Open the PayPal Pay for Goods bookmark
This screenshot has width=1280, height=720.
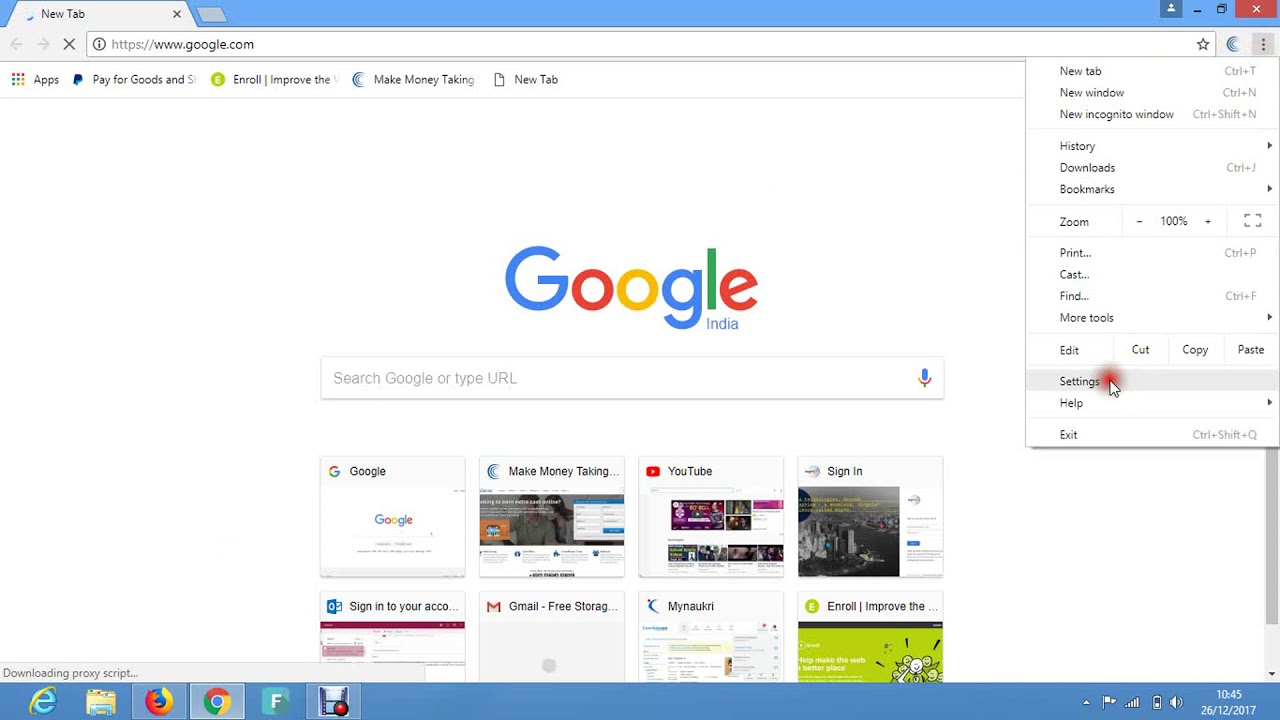(x=134, y=79)
